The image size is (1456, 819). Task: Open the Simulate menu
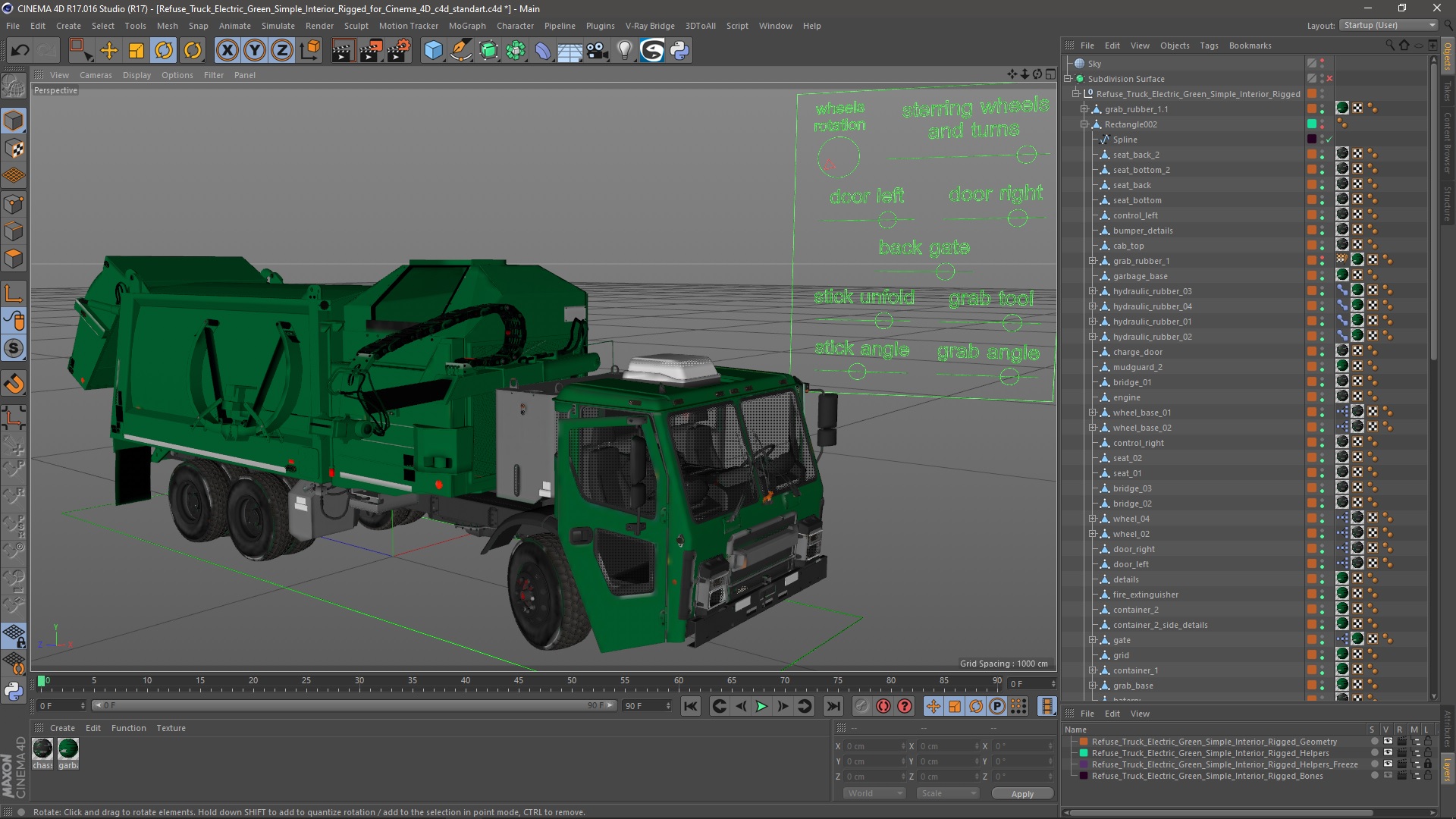pyautogui.click(x=278, y=26)
